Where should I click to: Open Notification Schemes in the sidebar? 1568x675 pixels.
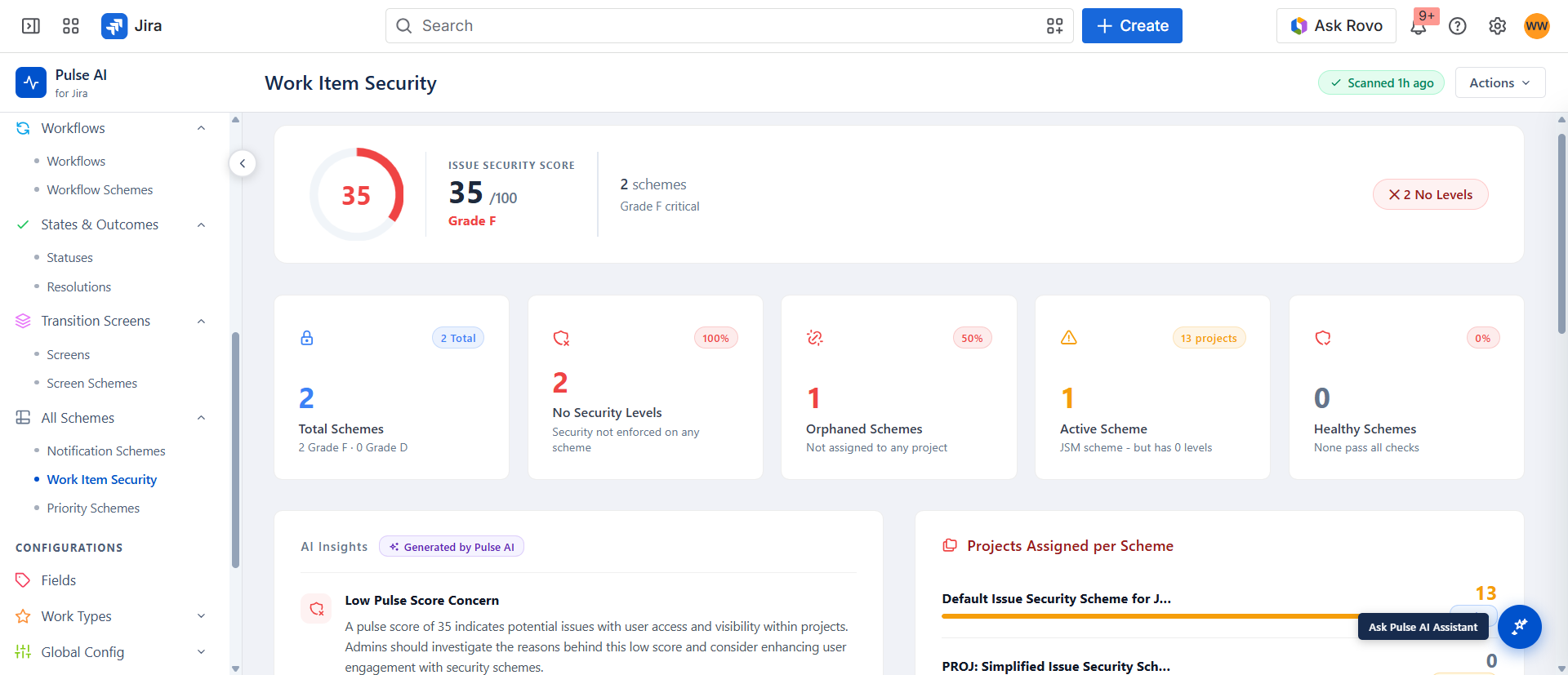(106, 451)
